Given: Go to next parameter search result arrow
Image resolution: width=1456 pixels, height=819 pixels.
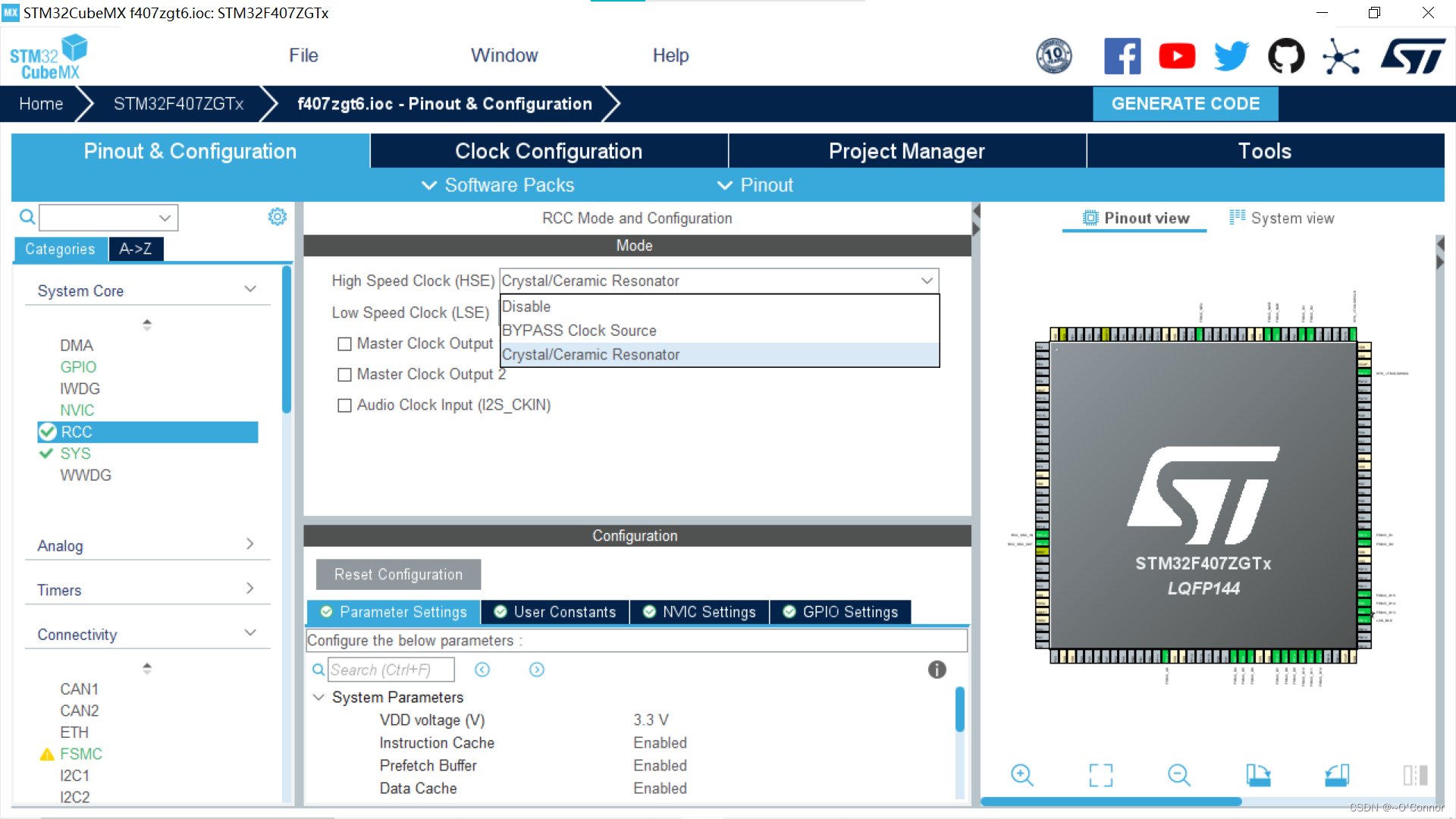Looking at the screenshot, I should pos(537,670).
